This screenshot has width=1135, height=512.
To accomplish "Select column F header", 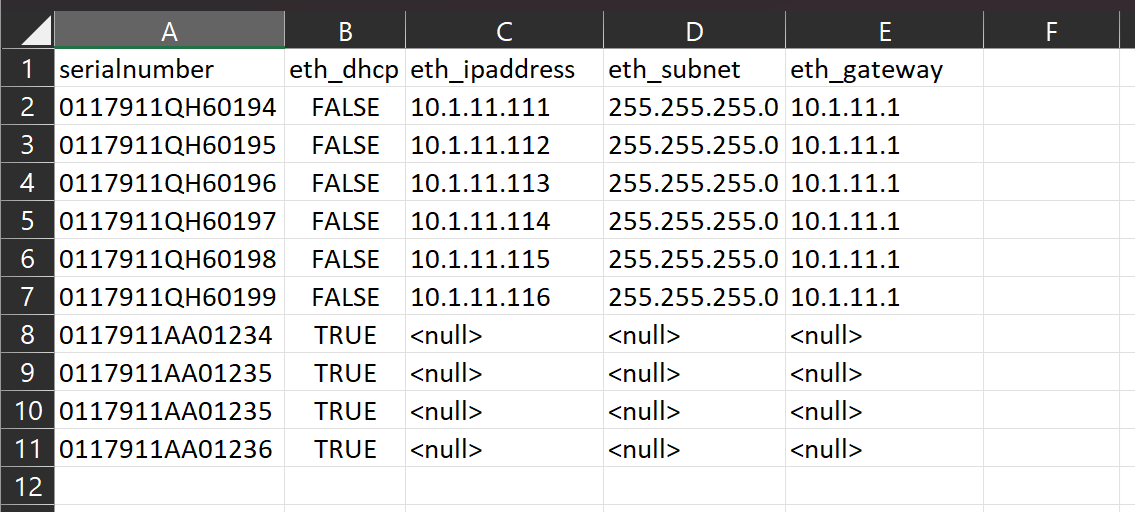I will pos(1051,32).
